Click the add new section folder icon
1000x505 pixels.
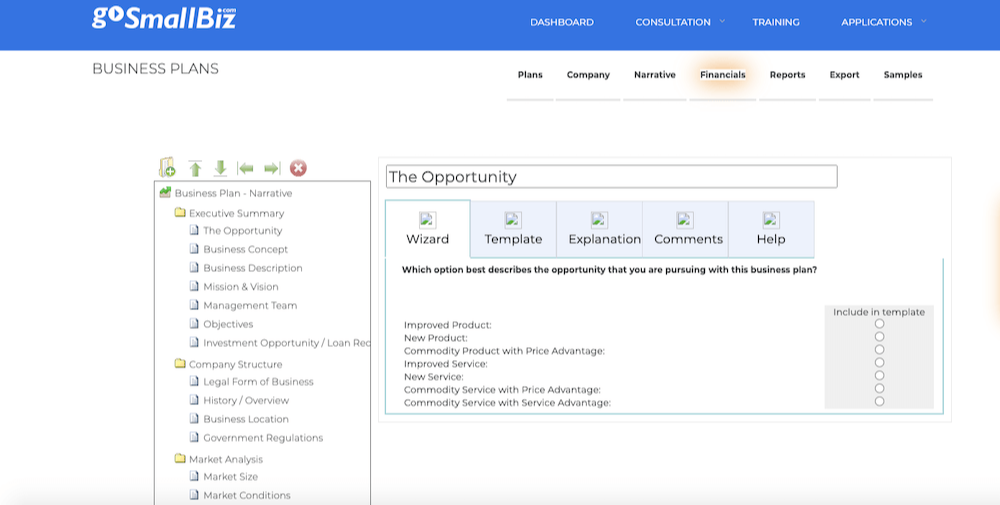[167, 167]
